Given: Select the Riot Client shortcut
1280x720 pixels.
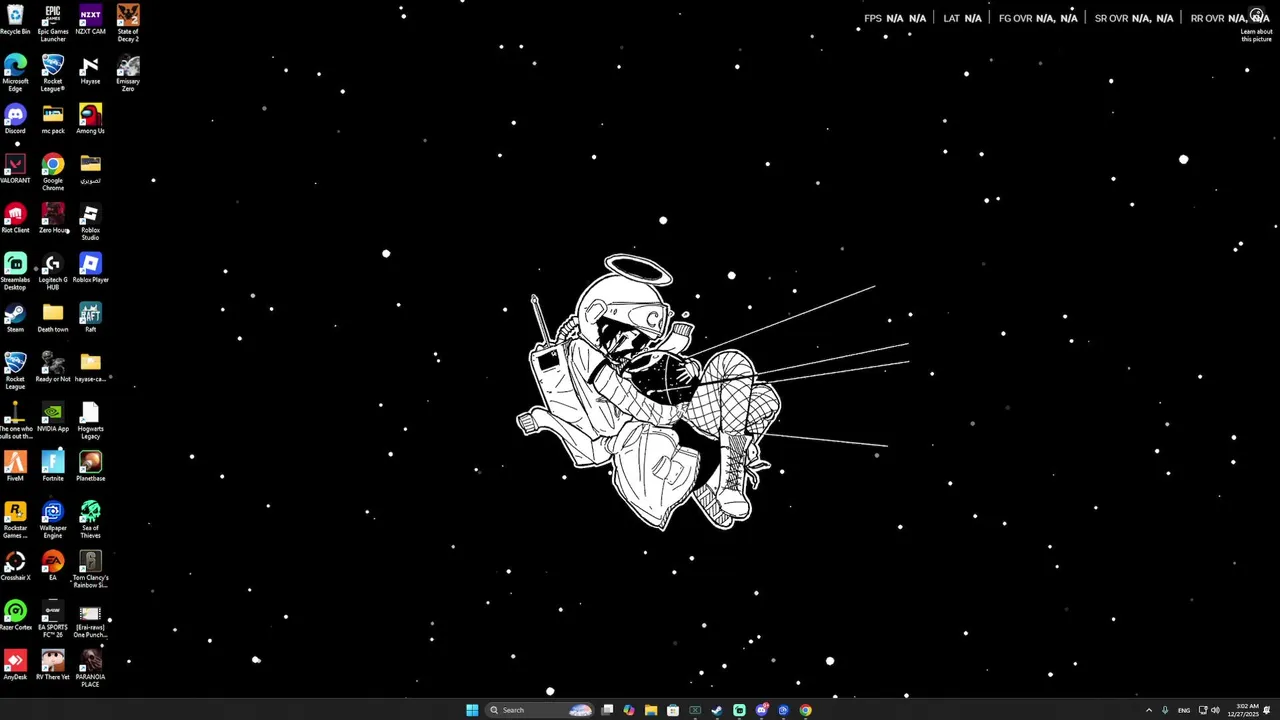Looking at the screenshot, I should [x=15, y=218].
